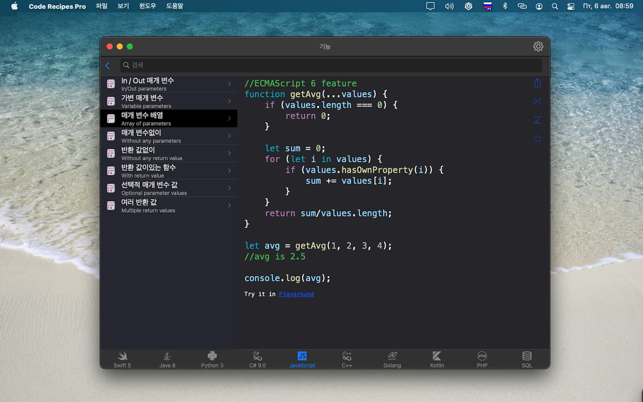The image size is (643, 402).
Task: Open Spotlight search in the menu bar
Action: (554, 6)
